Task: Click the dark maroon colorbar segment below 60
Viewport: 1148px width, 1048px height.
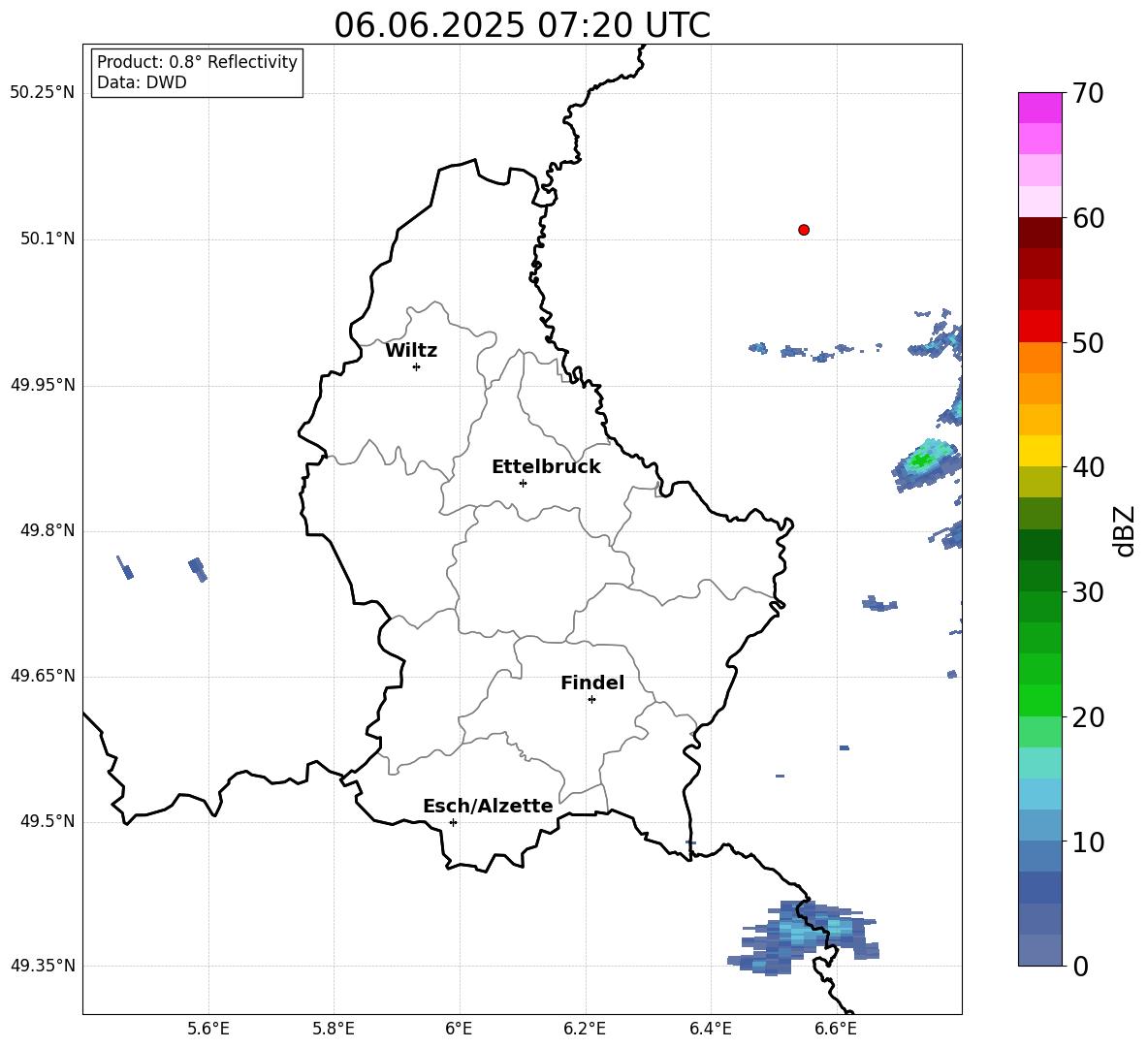Action: (x=1039, y=233)
